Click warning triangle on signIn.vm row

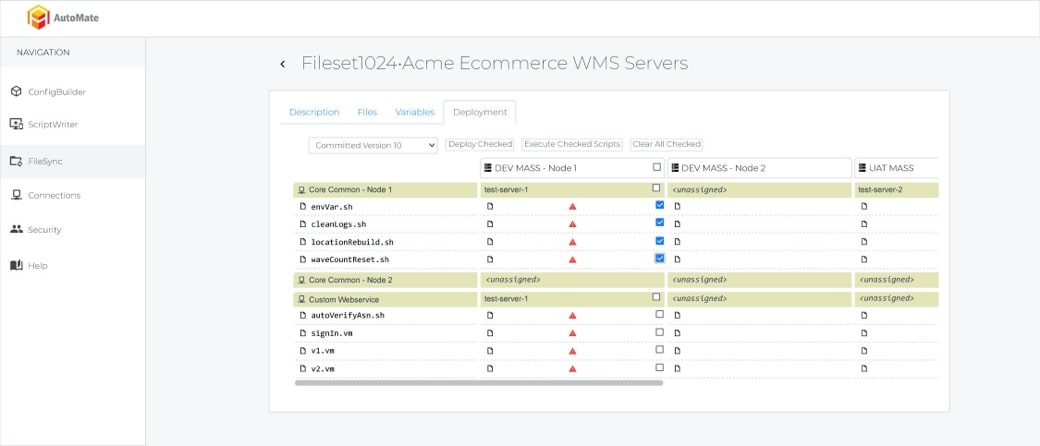coord(572,333)
